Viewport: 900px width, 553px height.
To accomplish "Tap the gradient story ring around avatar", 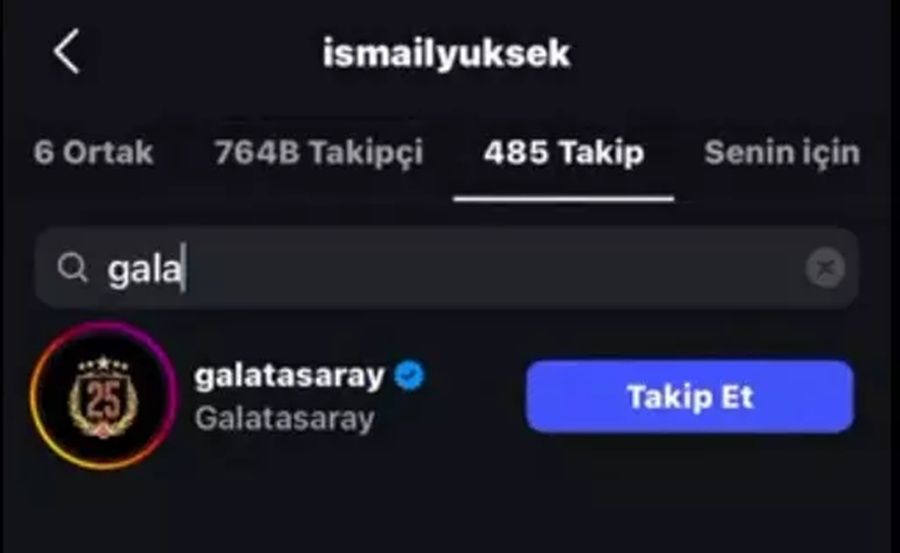I will tap(103, 396).
